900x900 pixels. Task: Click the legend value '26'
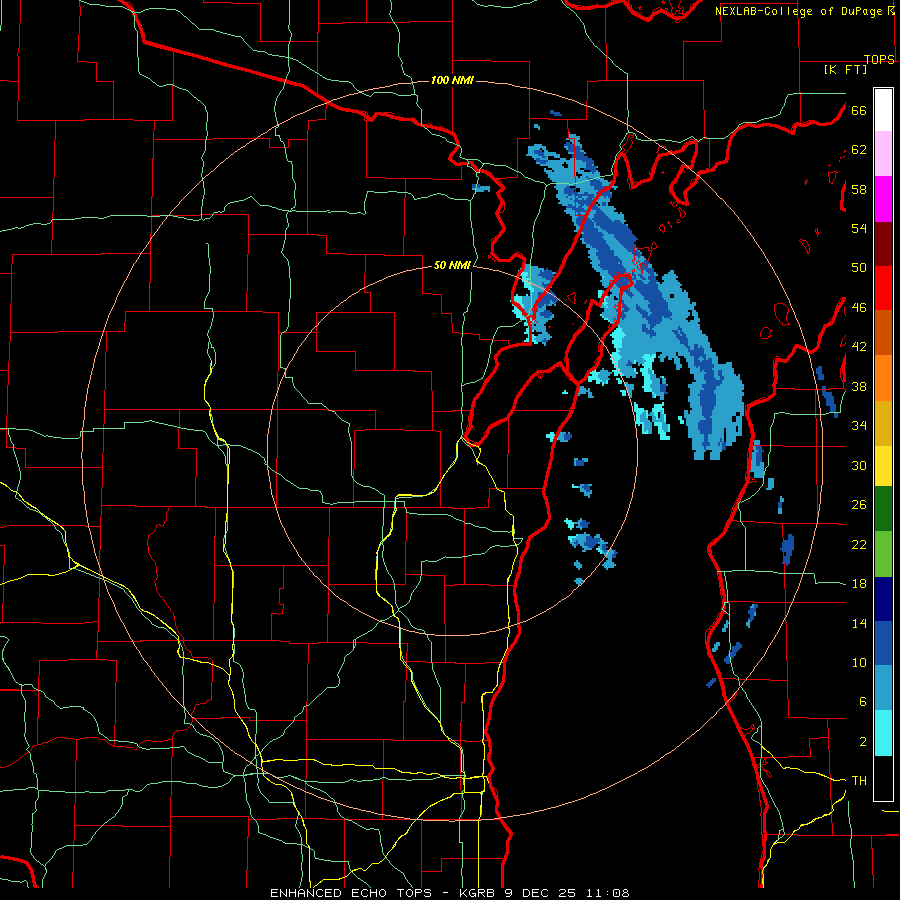(x=859, y=505)
